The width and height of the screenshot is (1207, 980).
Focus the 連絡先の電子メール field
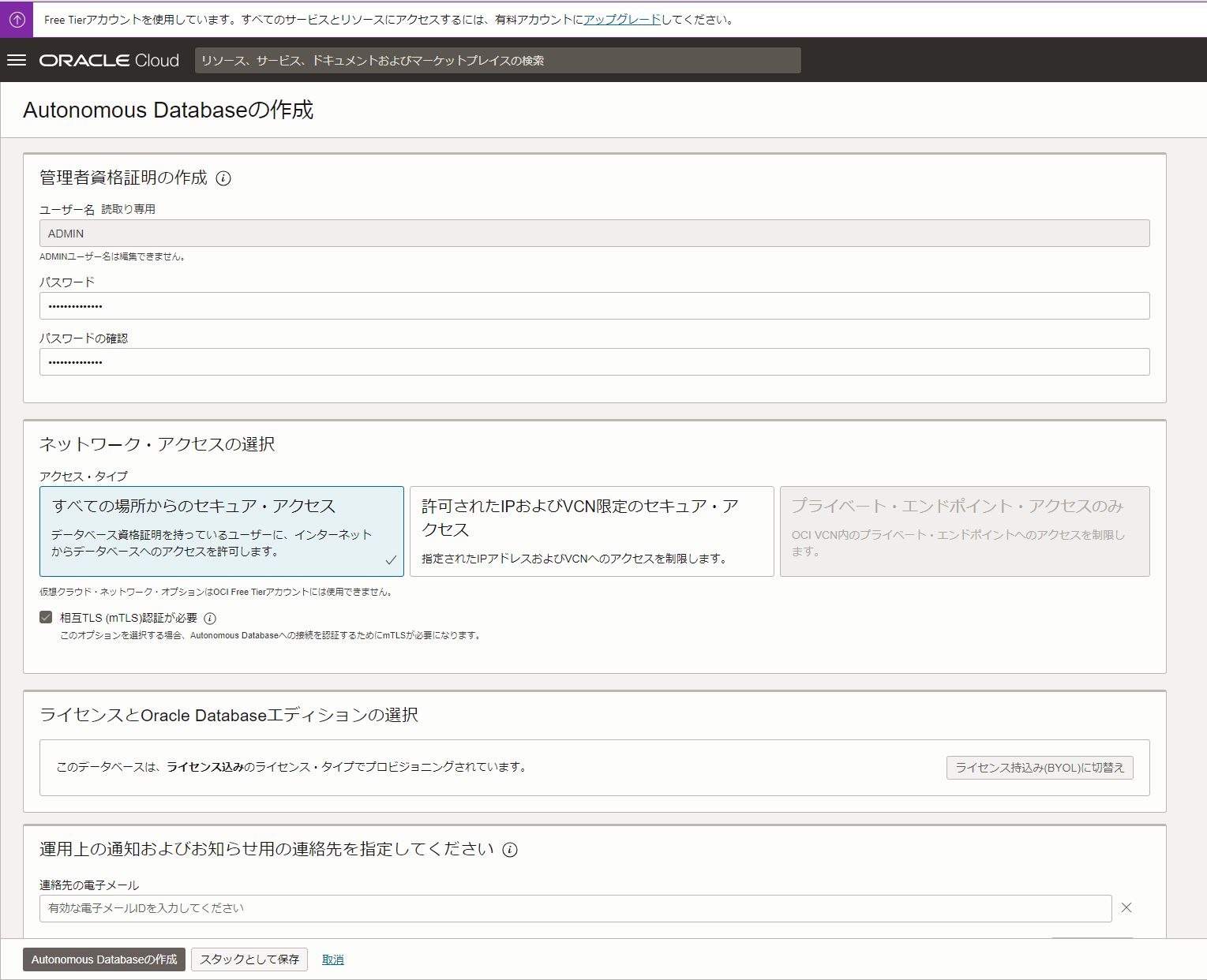point(575,908)
